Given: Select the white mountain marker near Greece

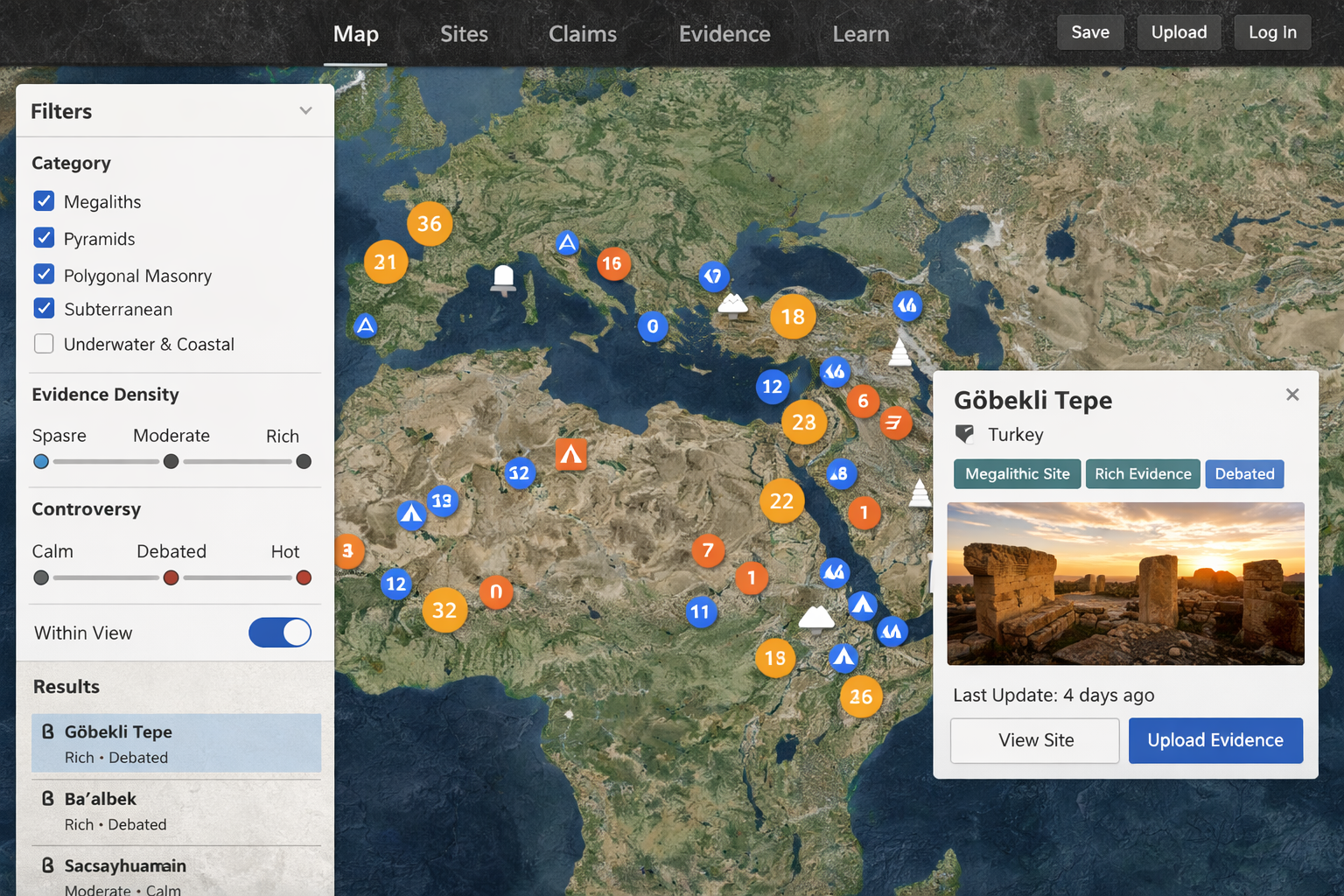Looking at the screenshot, I should [x=732, y=304].
